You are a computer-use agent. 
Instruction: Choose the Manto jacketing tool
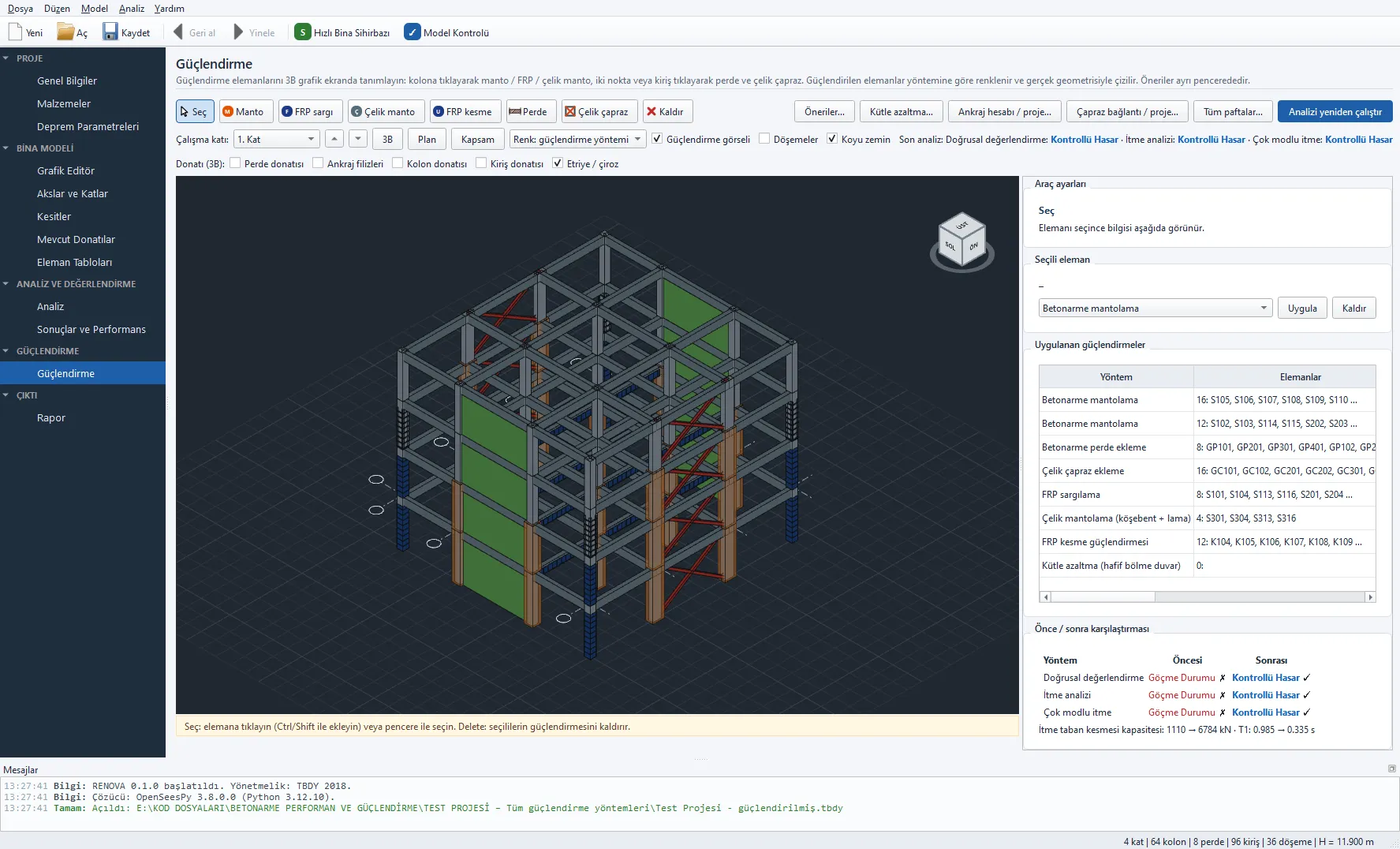pos(245,111)
